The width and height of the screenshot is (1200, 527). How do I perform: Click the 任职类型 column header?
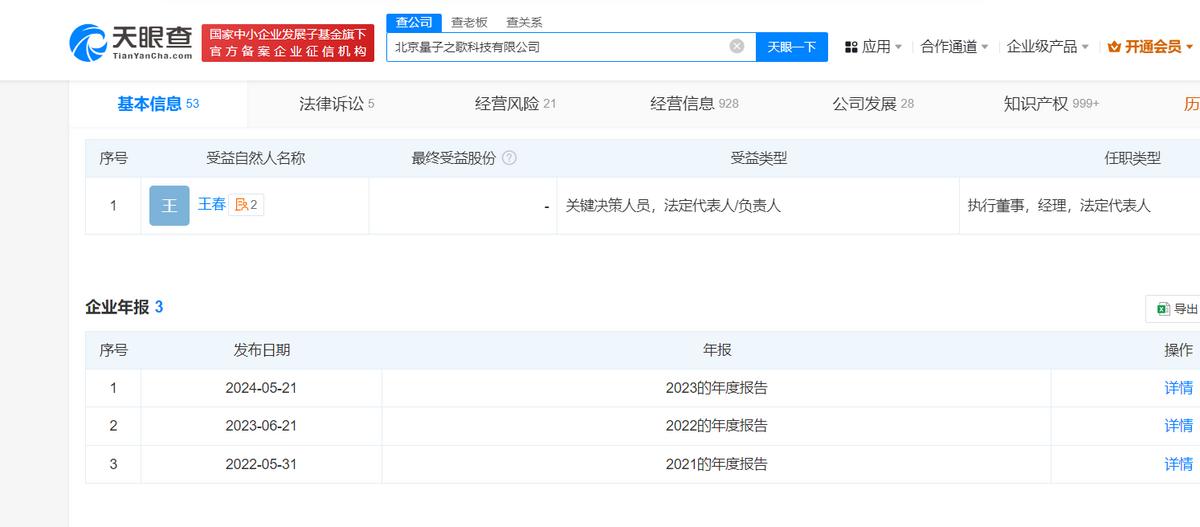click(x=1132, y=158)
